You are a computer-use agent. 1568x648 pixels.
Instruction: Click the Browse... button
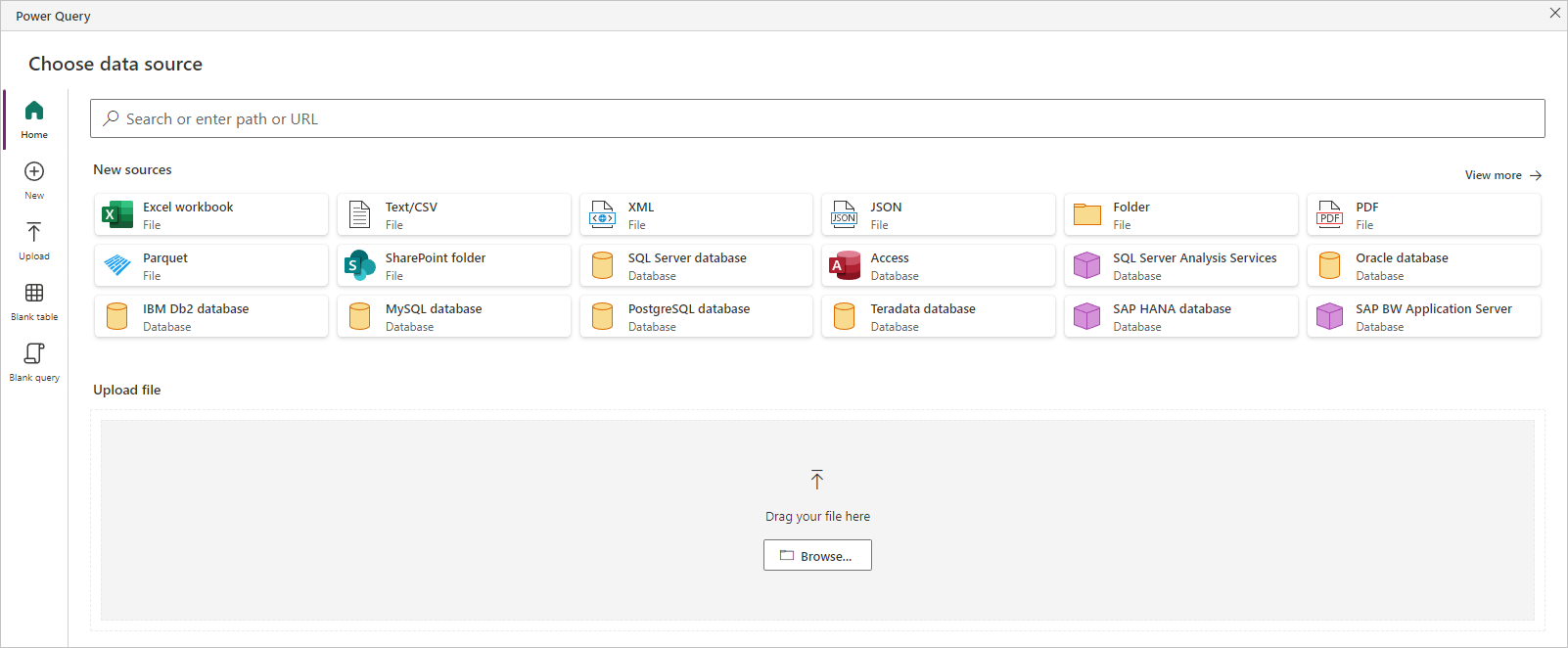click(x=817, y=555)
